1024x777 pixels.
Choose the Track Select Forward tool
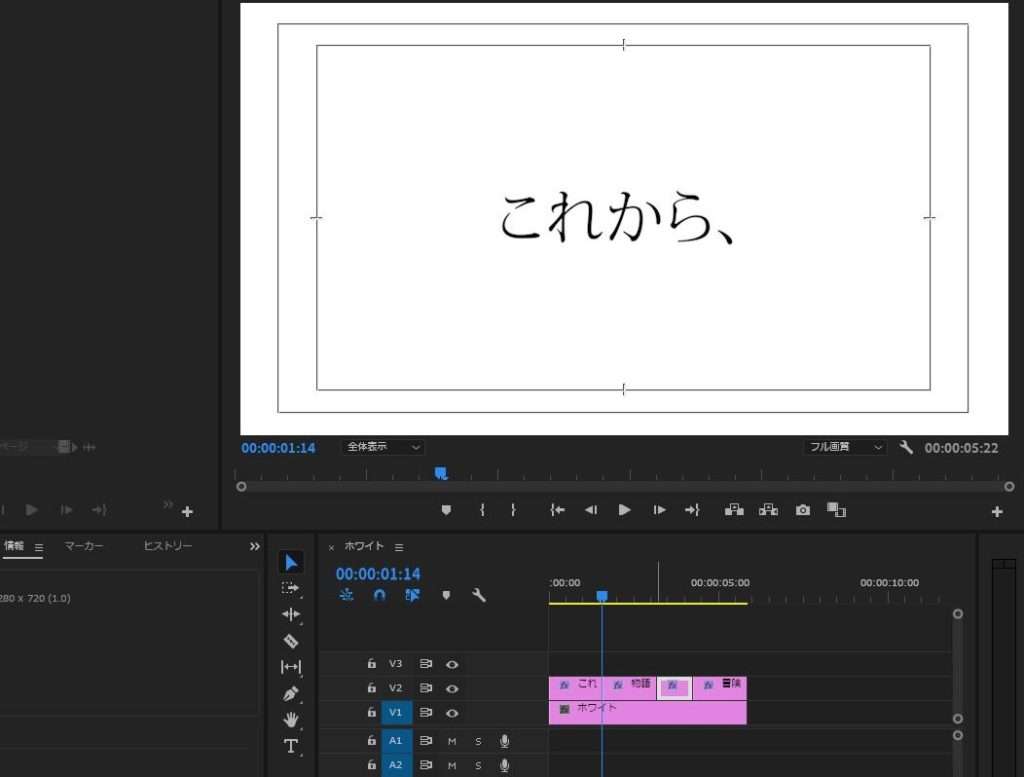point(291,588)
